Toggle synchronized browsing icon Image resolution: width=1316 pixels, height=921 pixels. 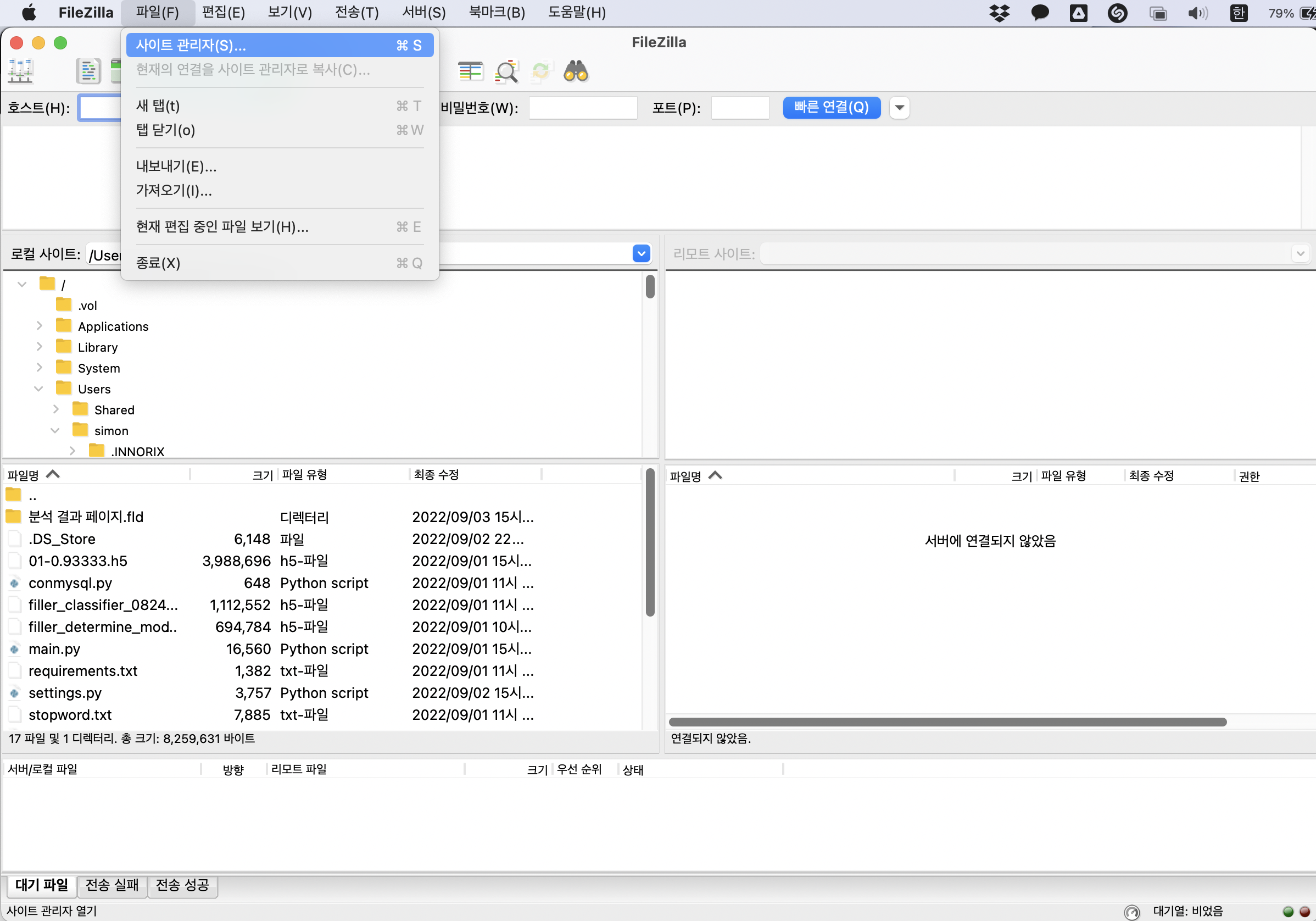click(541, 71)
